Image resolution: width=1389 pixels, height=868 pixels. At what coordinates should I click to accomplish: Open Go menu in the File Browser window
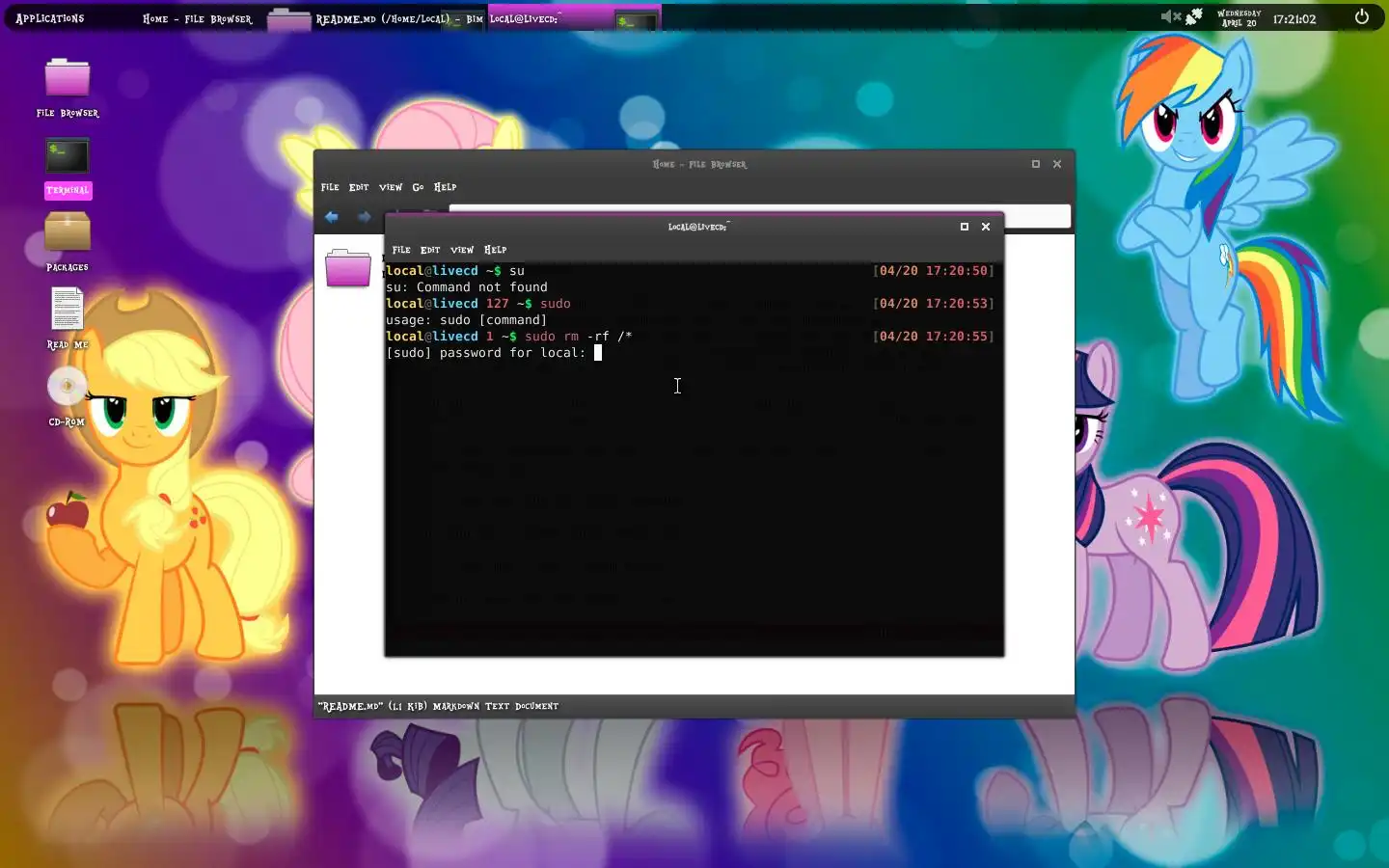tap(418, 187)
